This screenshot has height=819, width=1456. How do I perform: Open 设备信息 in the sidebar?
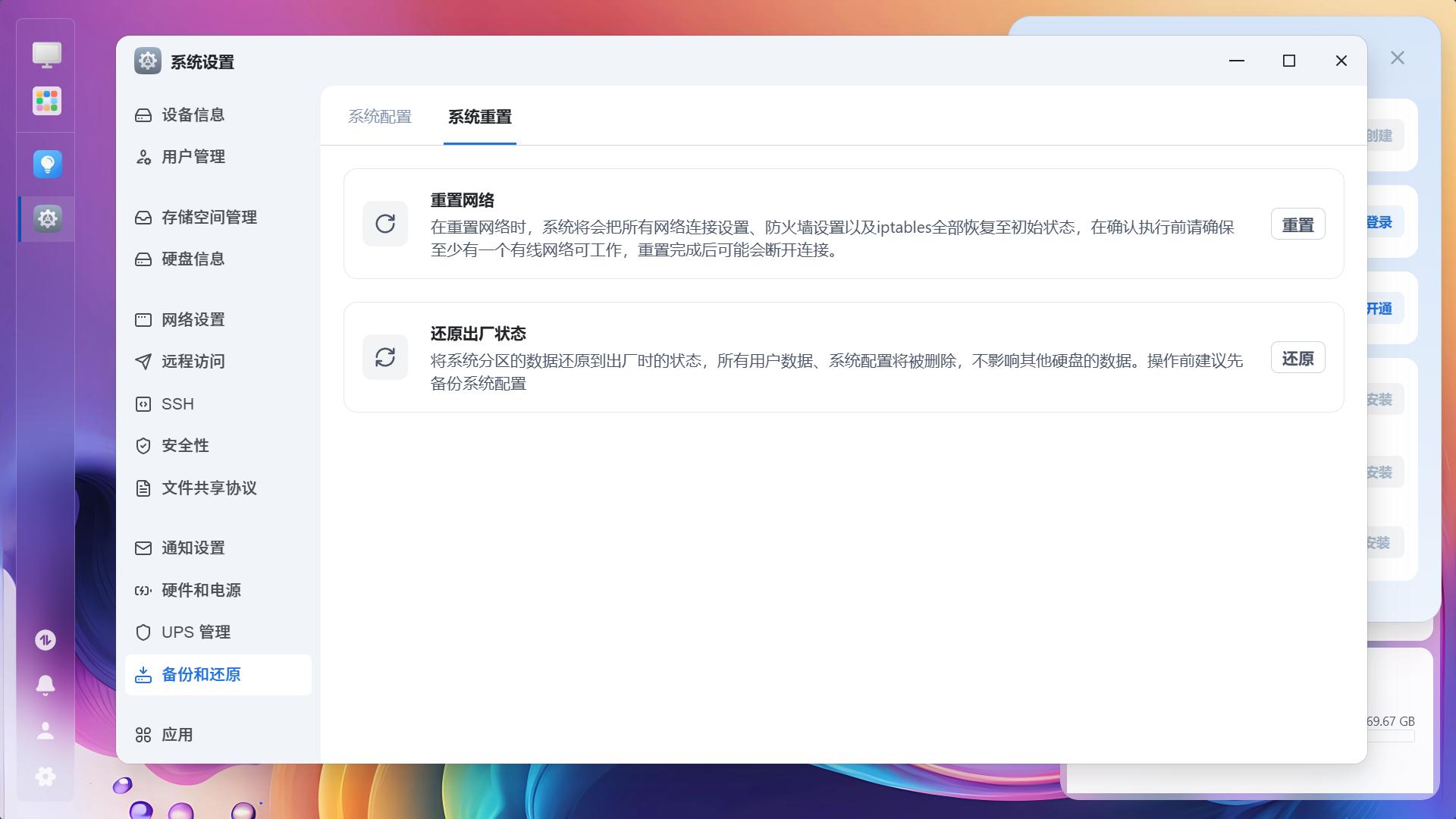pos(193,115)
